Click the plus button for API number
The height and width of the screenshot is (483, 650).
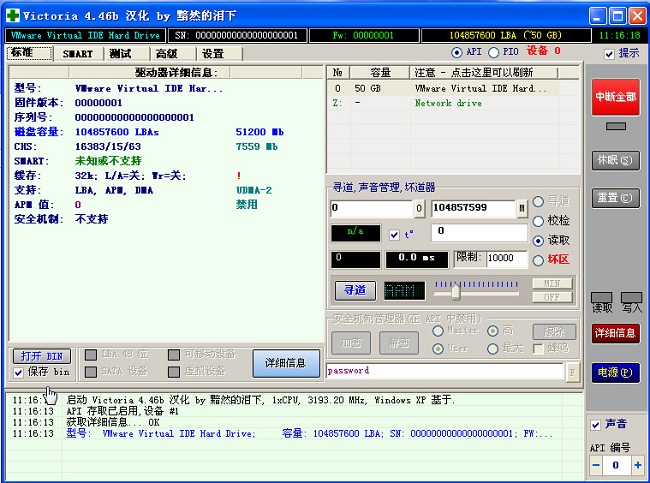636,465
